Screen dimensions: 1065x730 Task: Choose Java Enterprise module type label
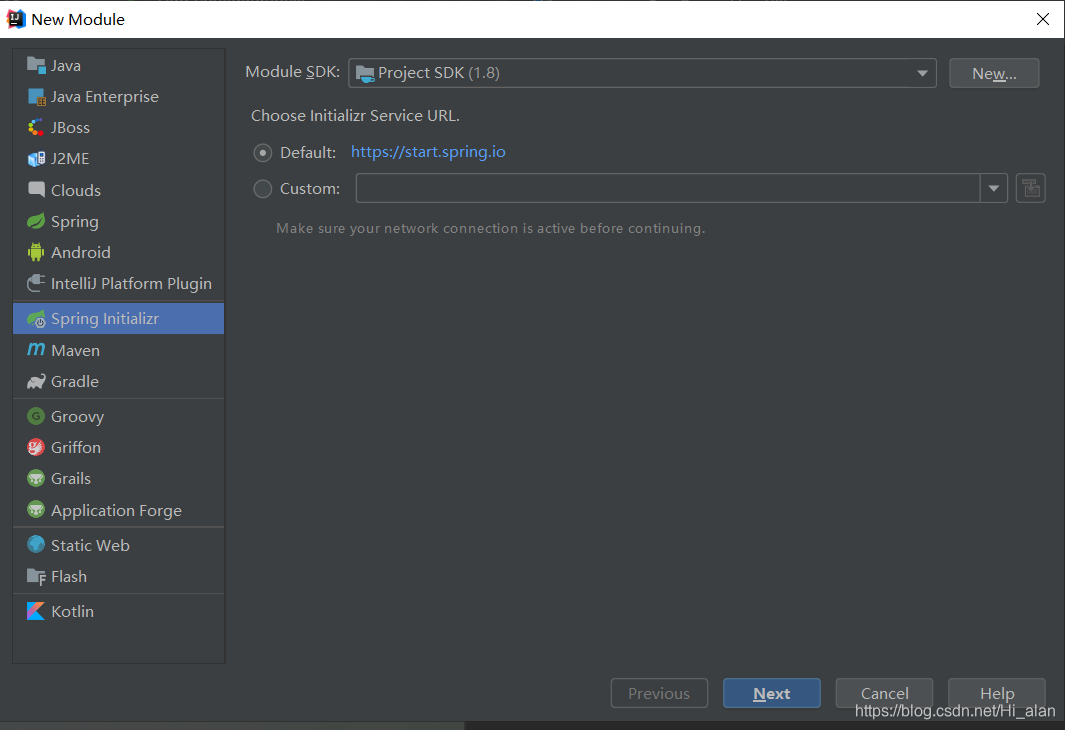[x=105, y=96]
